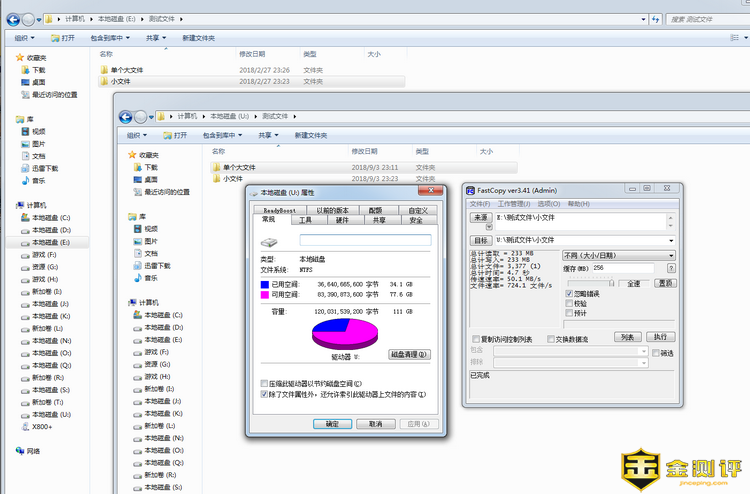Viewport: 750px width, 494px height.
Task: Click the FastCopy title bar app icon
Action: (x=469, y=189)
